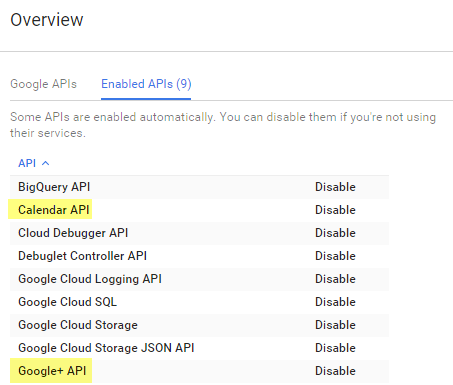This screenshot has height=385, width=453.
Task: Open the Cloud Debugger API entry
Action: click(73, 233)
